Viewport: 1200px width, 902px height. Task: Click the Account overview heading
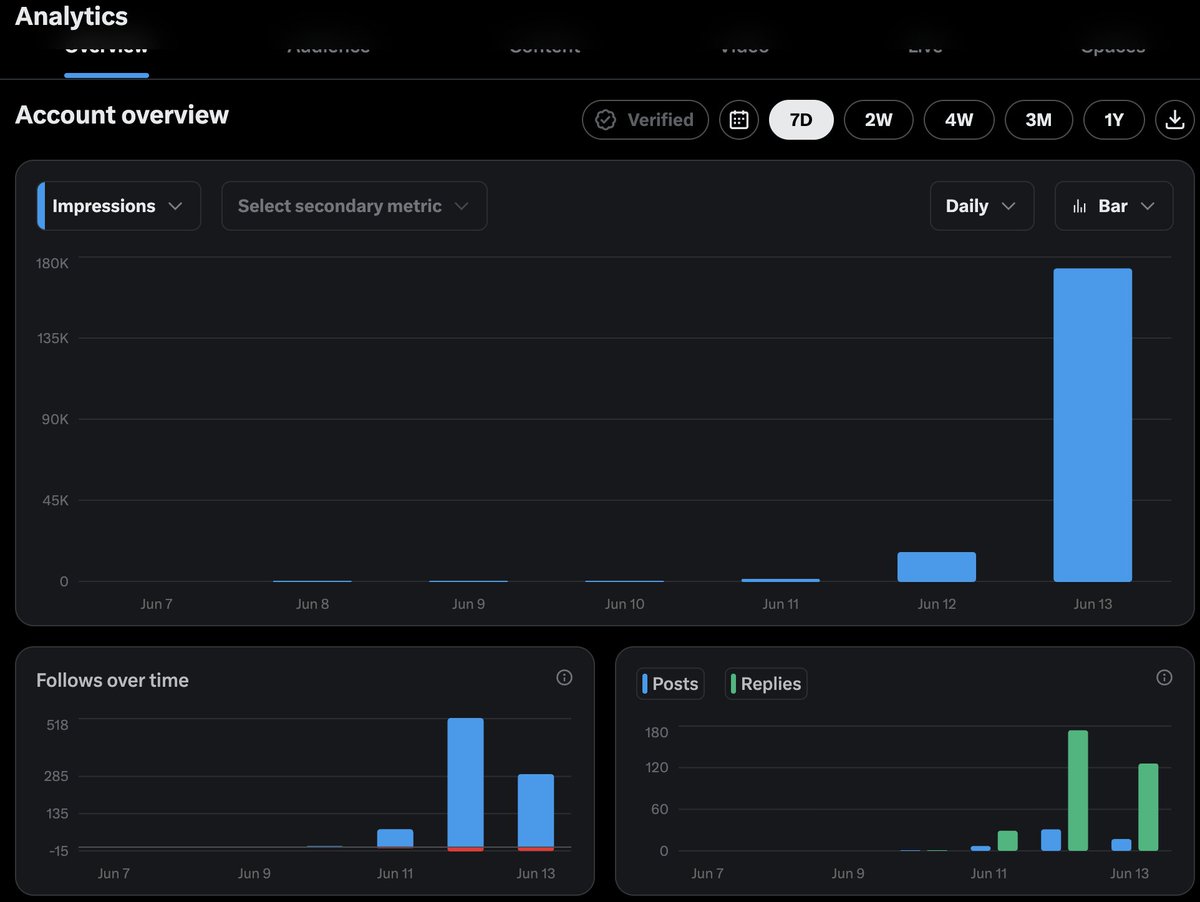pos(122,115)
